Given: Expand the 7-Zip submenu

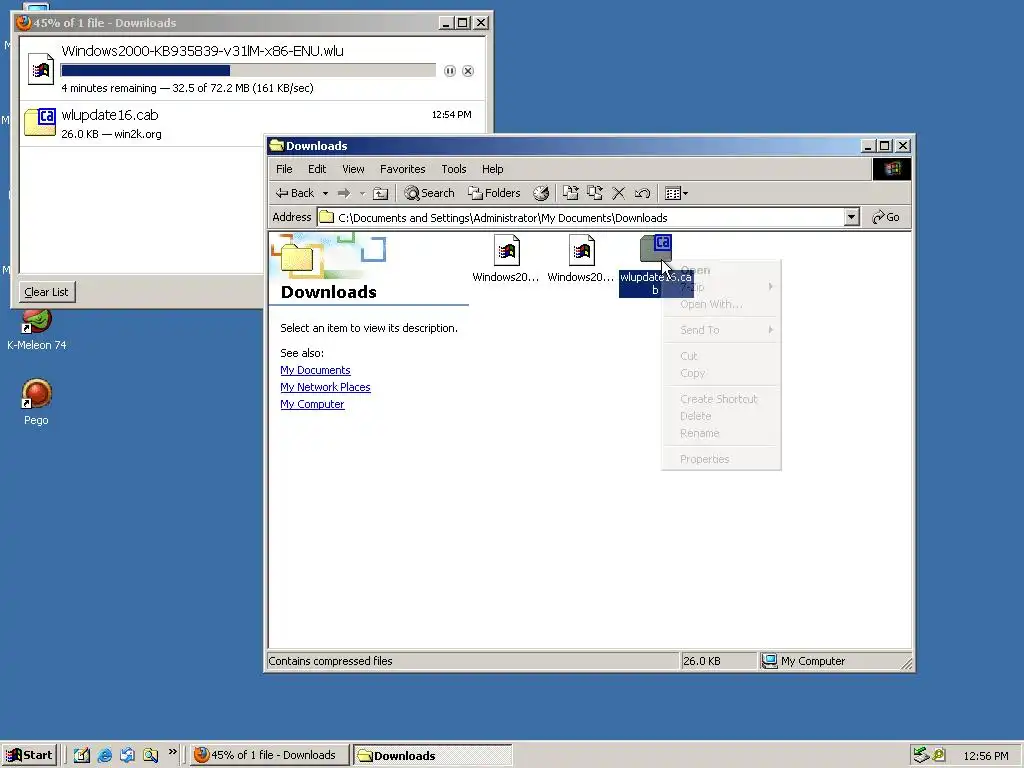Looking at the screenshot, I should (721, 287).
